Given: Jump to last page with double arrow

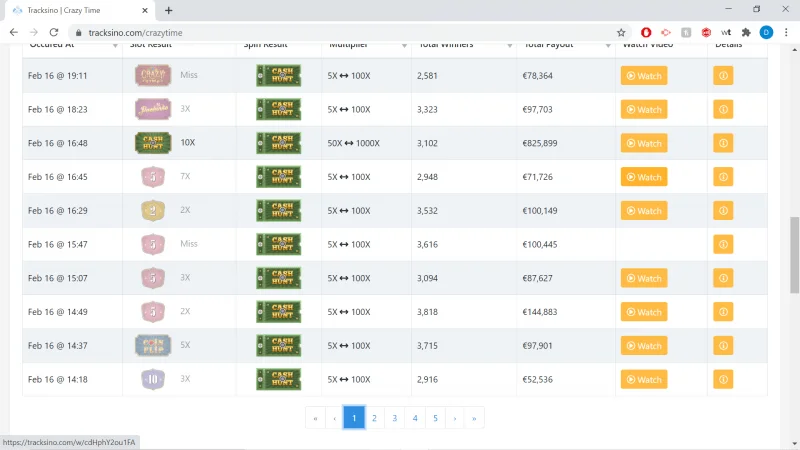Looking at the screenshot, I should pyautogui.click(x=474, y=418).
